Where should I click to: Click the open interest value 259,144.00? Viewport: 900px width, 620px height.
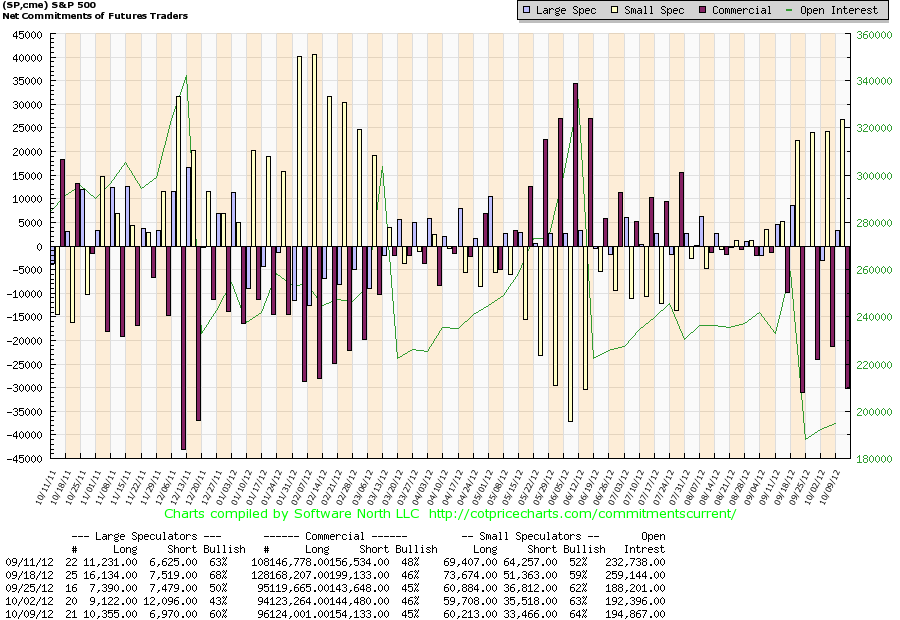coord(635,575)
